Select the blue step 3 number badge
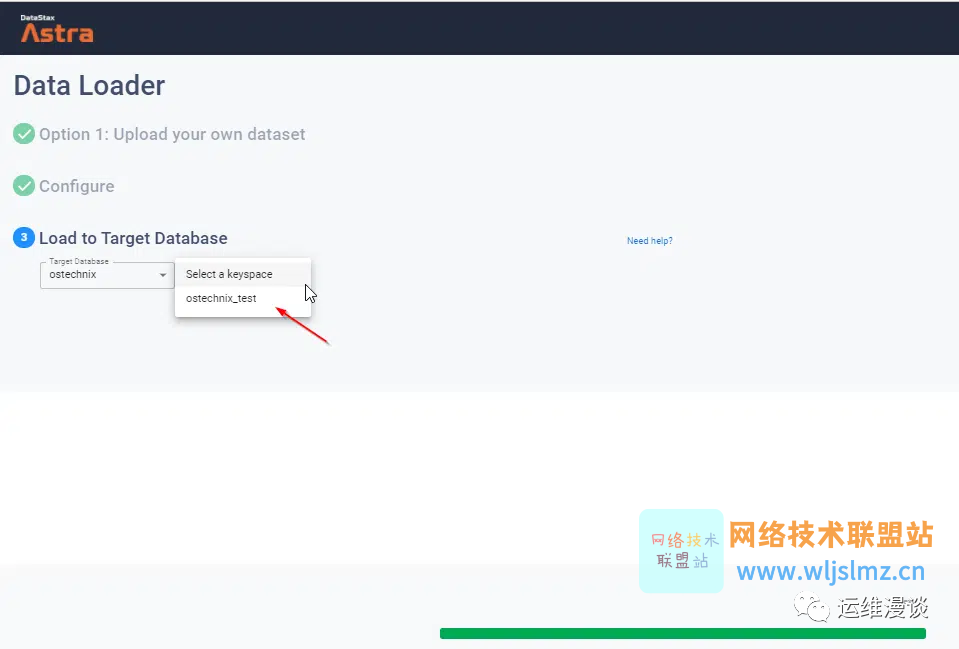The width and height of the screenshot is (959, 649). [24, 237]
